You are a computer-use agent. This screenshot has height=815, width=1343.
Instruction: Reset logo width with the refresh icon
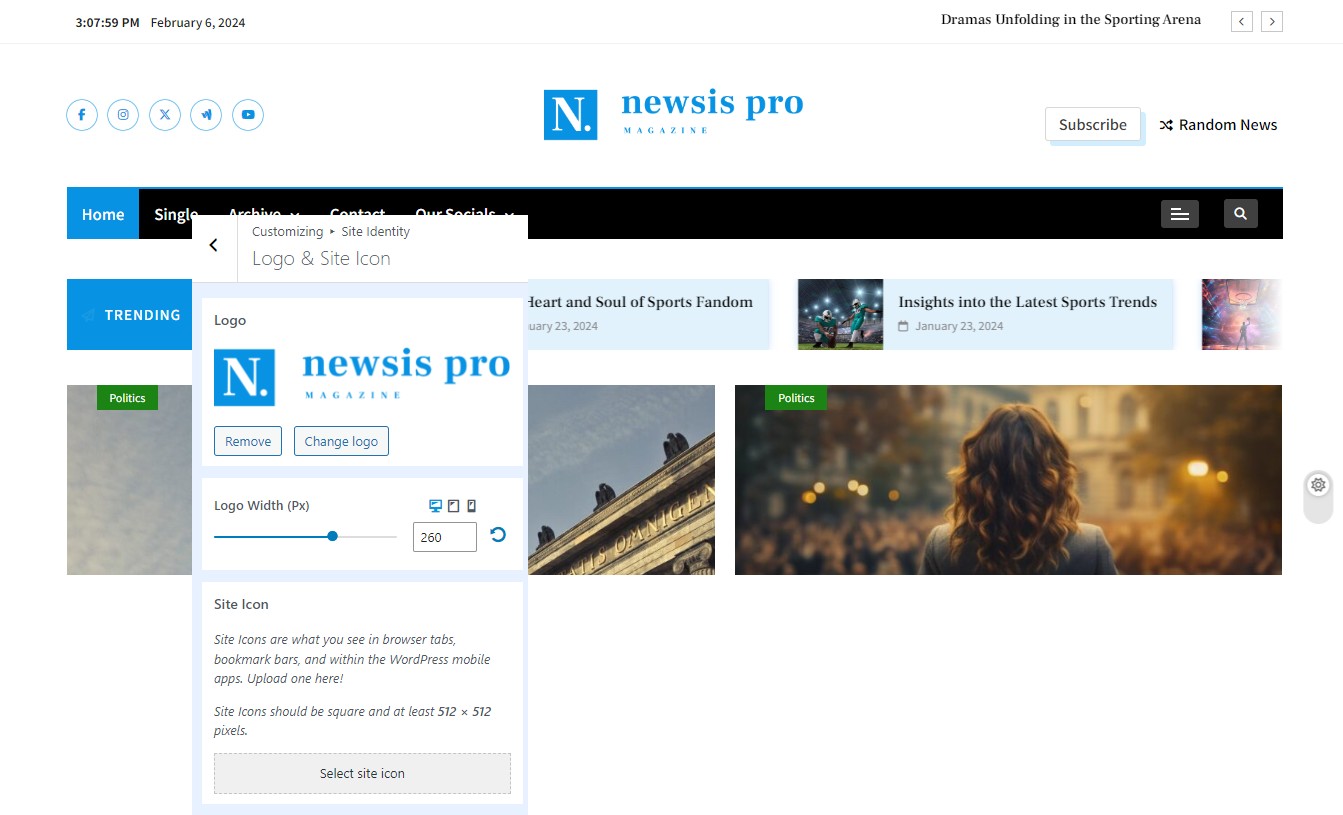click(x=498, y=535)
